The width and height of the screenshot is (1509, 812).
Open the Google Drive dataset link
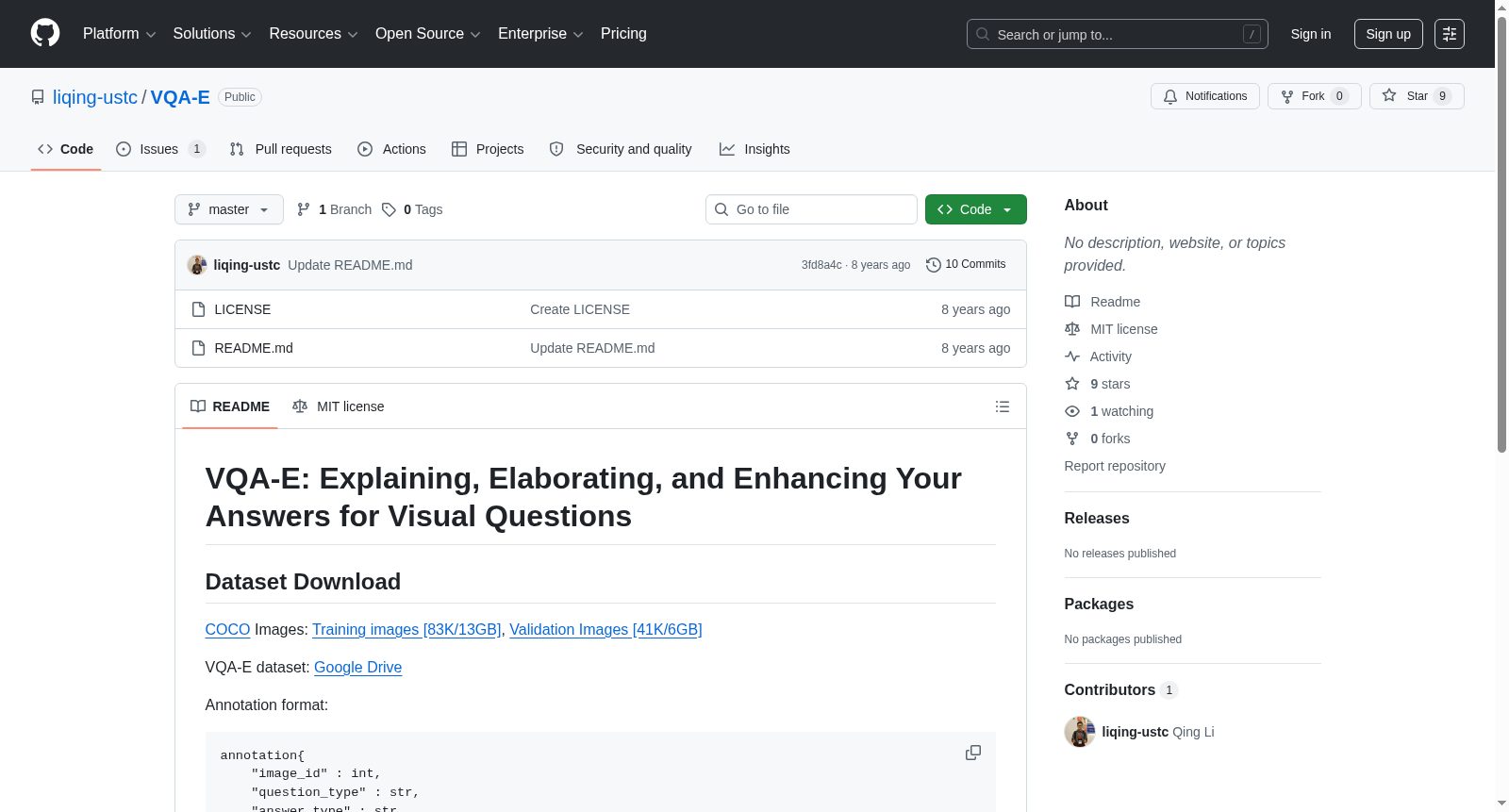357,668
